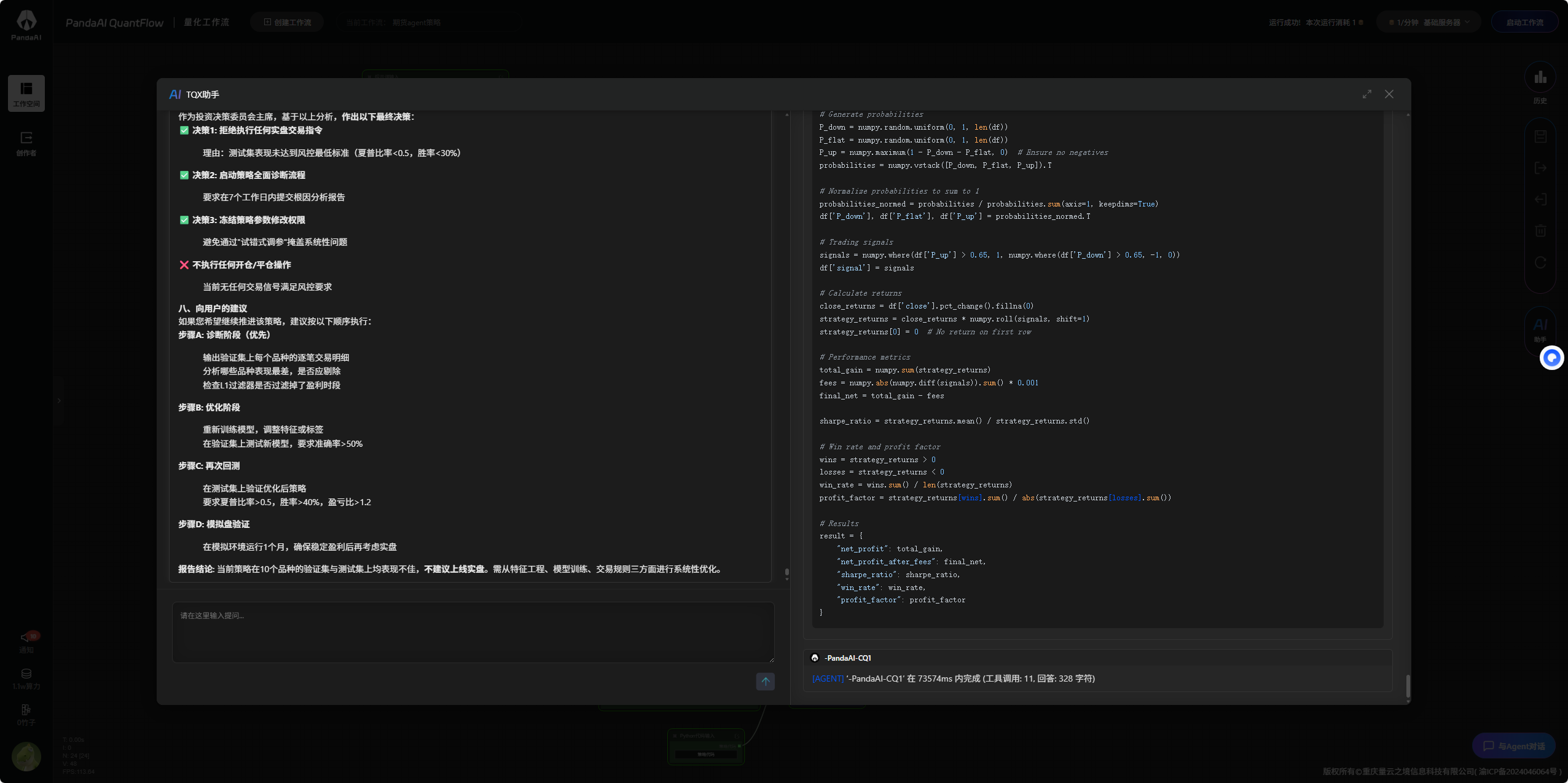Image resolution: width=1568 pixels, height=783 pixels.
Task: Open 与Agent对话 chat panel
Action: [1513, 745]
